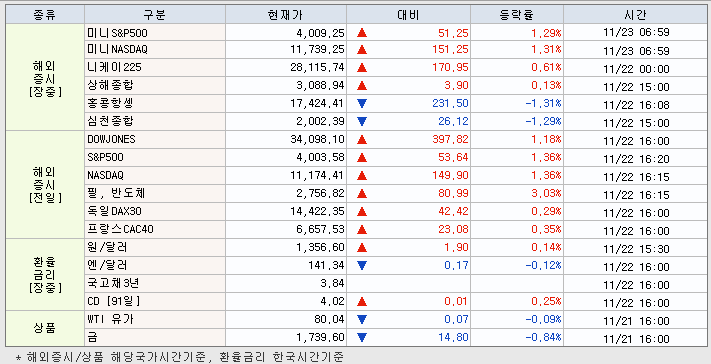
Task: Click the time 11/22 16:20
Action: [x=636, y=159]
